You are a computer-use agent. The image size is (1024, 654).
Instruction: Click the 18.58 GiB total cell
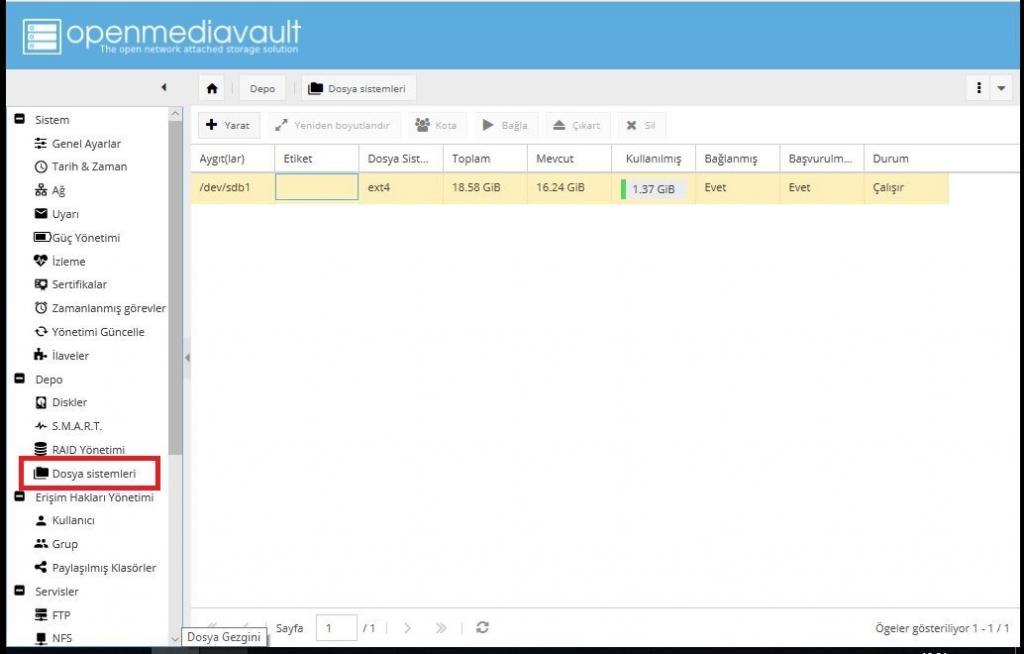coord(485,188)
